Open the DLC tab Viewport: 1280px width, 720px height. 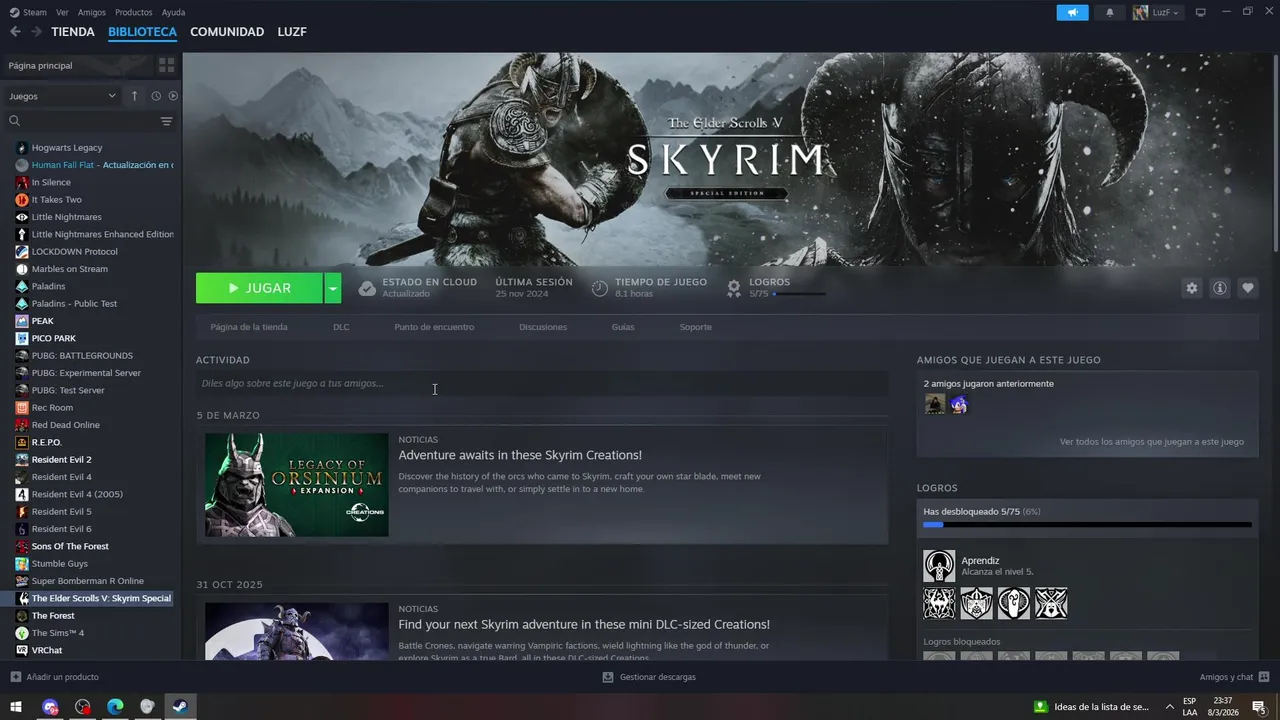click(x=341, y=327)
